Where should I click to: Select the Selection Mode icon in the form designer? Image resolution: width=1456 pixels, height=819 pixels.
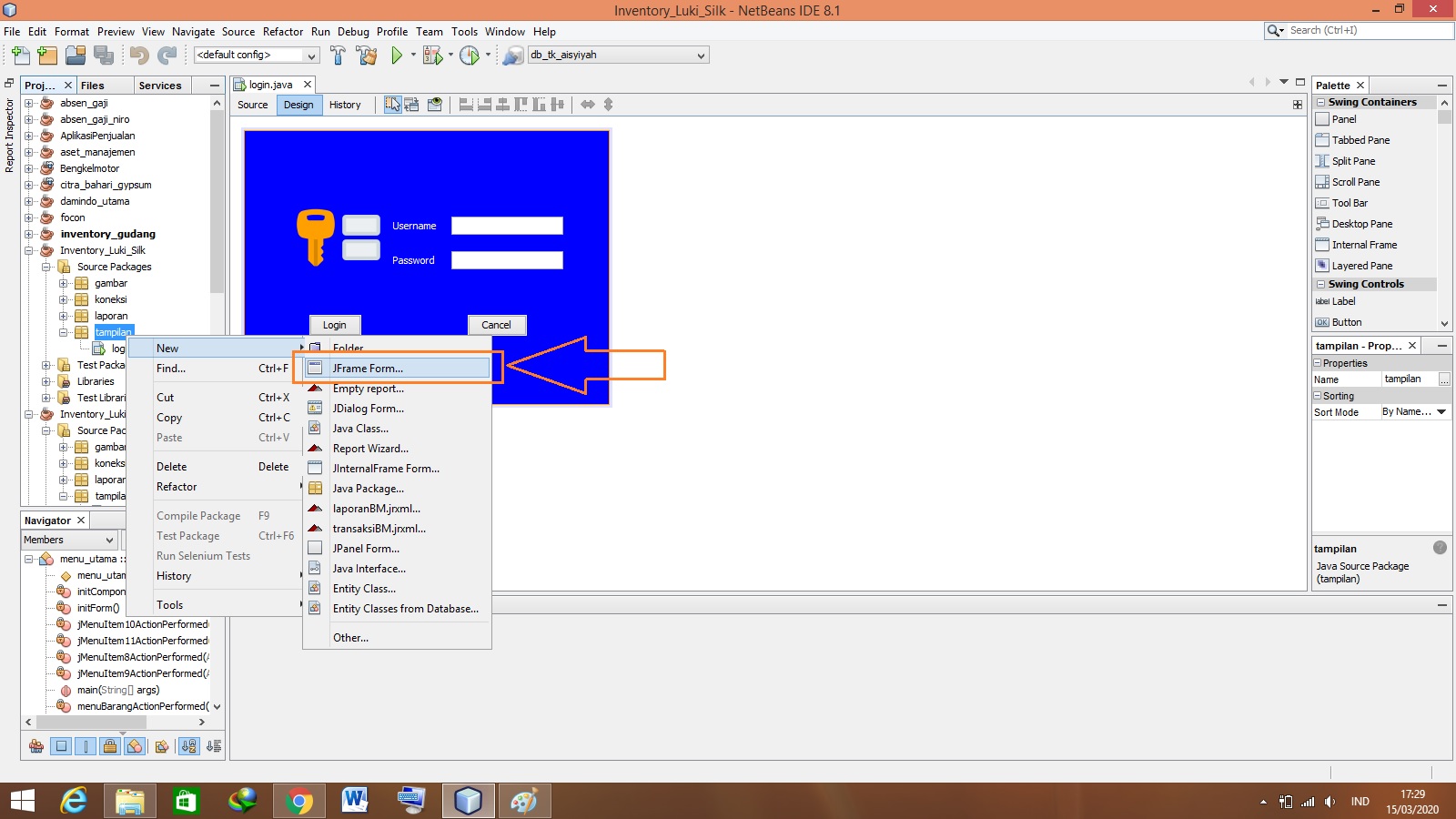point(393,105)
